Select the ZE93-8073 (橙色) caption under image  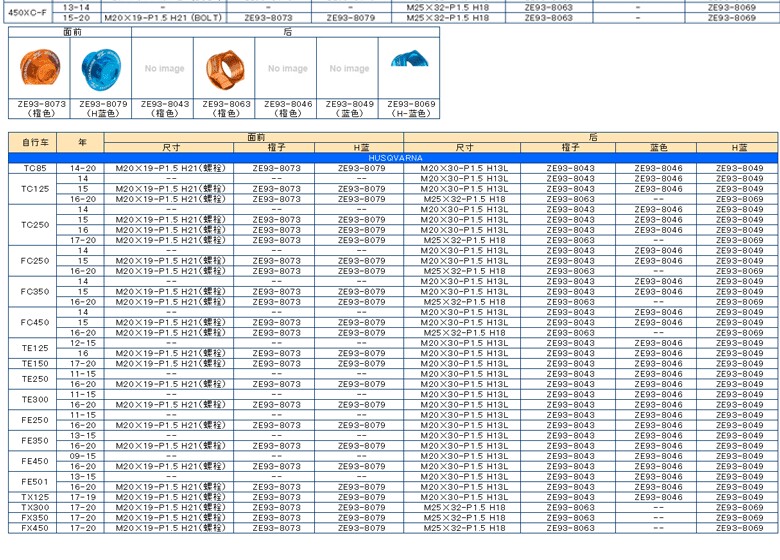pyautogui.click(x=41, y=108)
